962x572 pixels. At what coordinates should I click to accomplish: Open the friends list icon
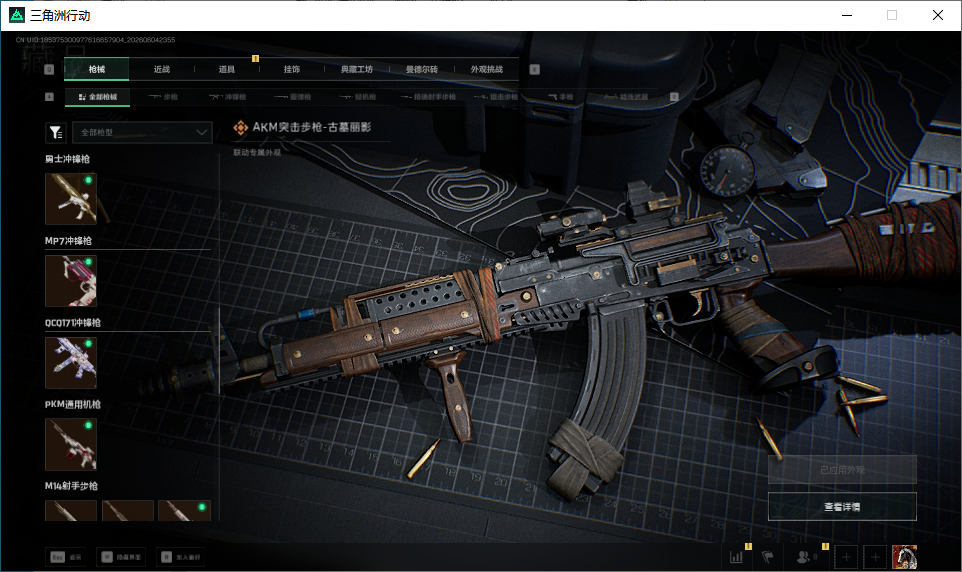click(803, 557)
